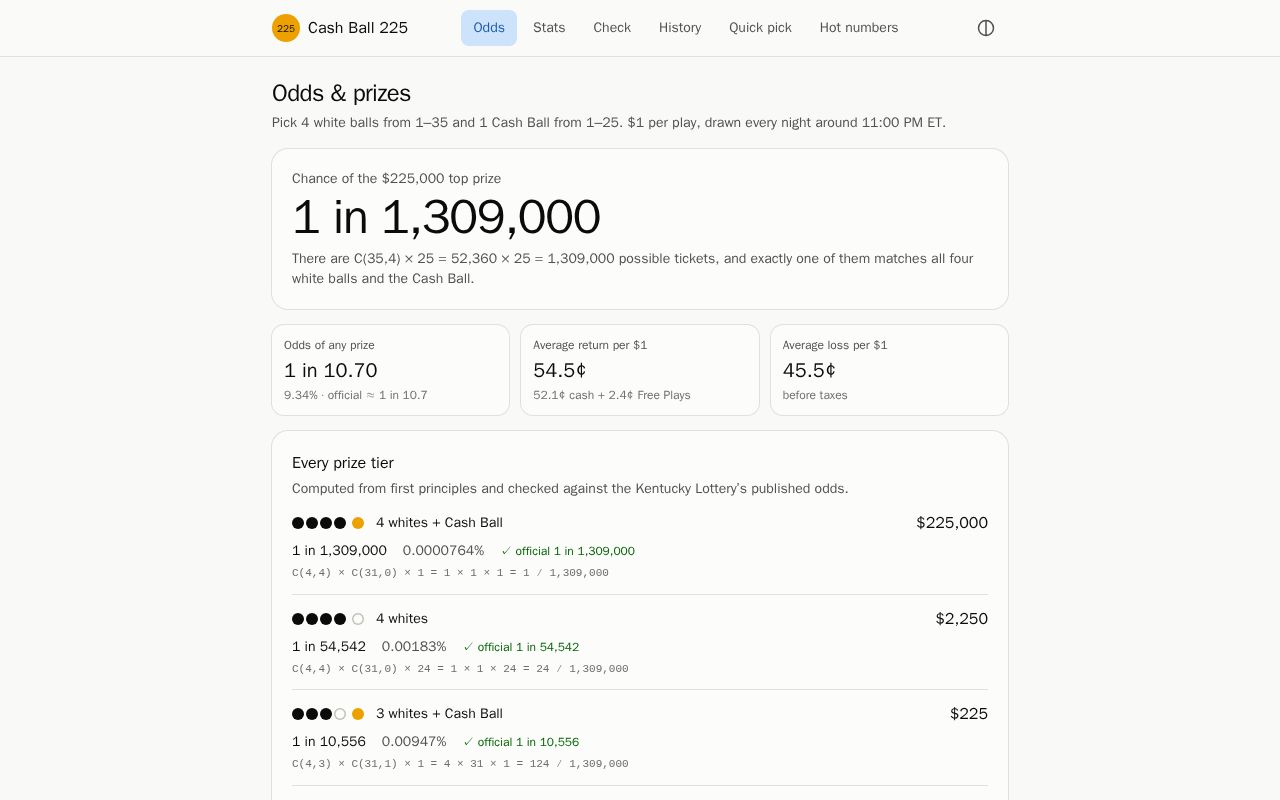Click the $2,250 prize amount
This screenshot has width=1280, height=800.
[962, 619]
